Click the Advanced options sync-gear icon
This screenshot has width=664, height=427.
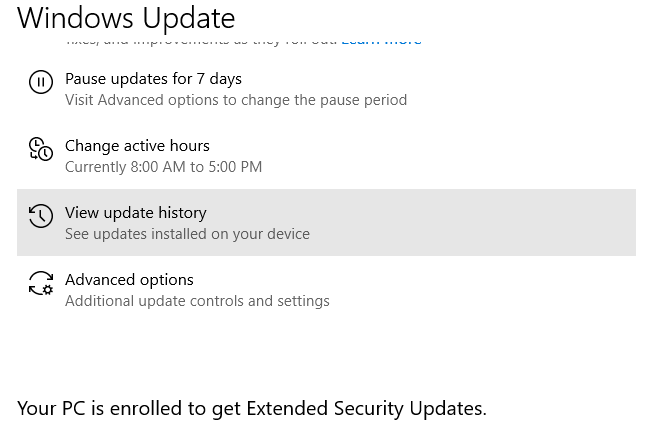pyautogui.click(x=40, y=283)
